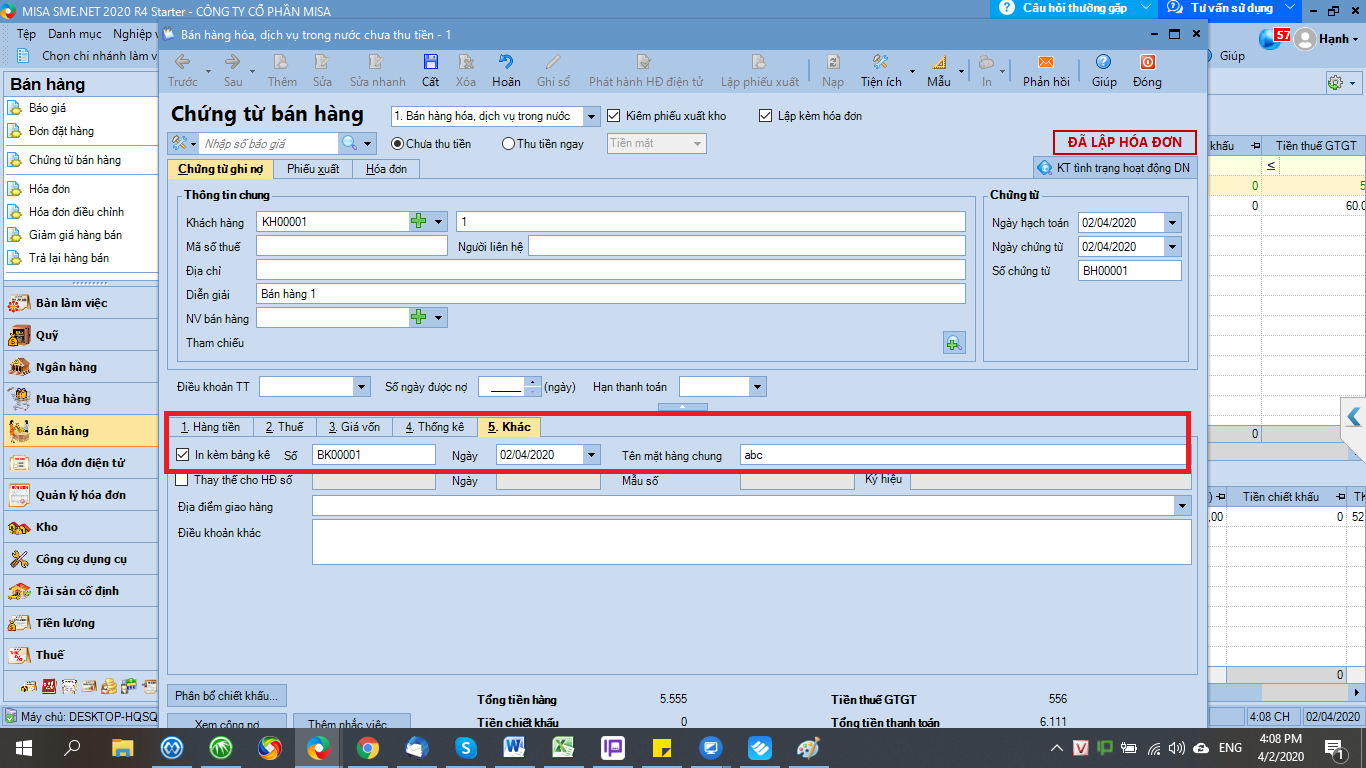
Task: Open the voucher type dropdown
Action: point(591,116)
